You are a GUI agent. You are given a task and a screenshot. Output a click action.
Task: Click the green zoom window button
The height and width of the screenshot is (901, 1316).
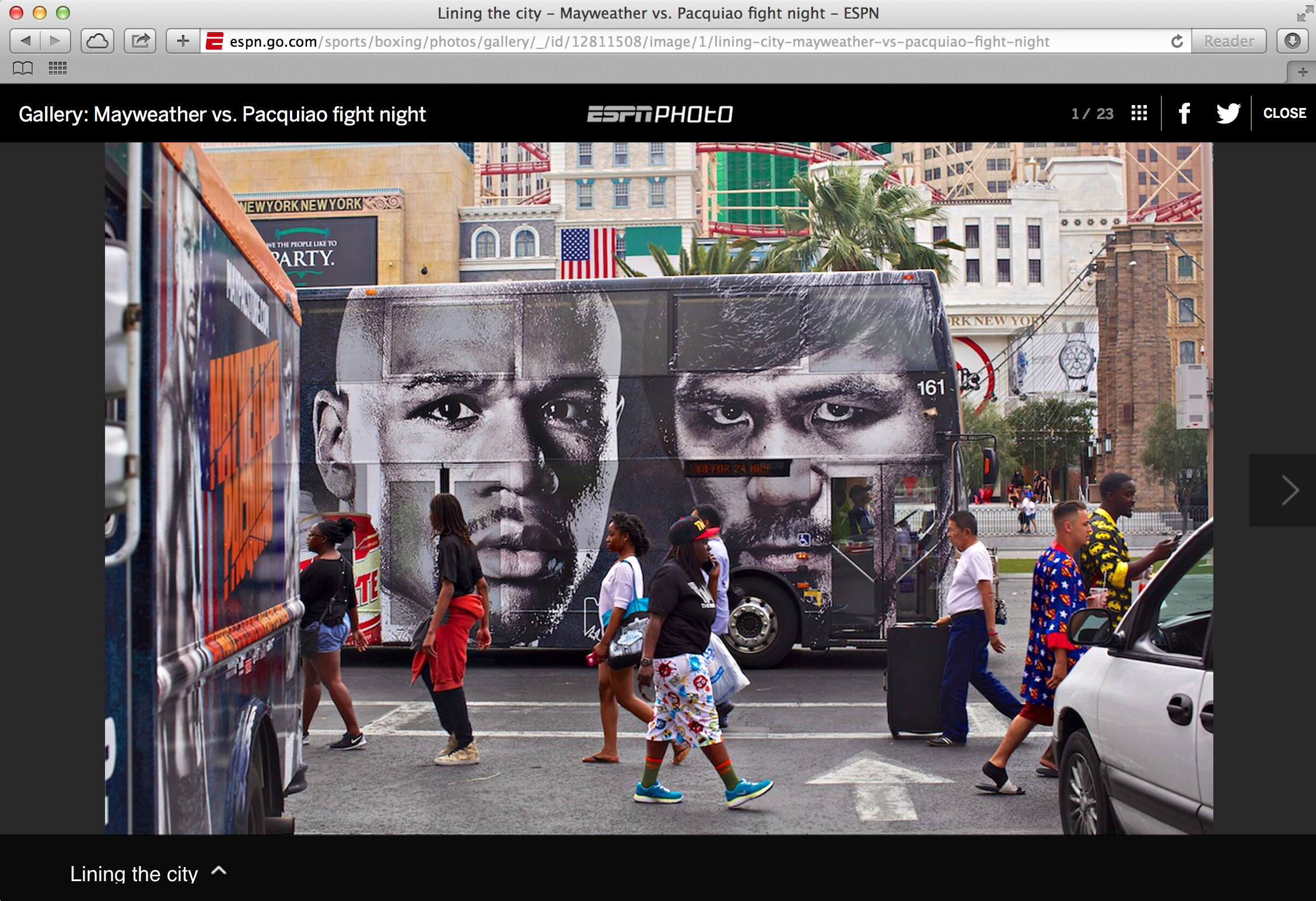63,13
